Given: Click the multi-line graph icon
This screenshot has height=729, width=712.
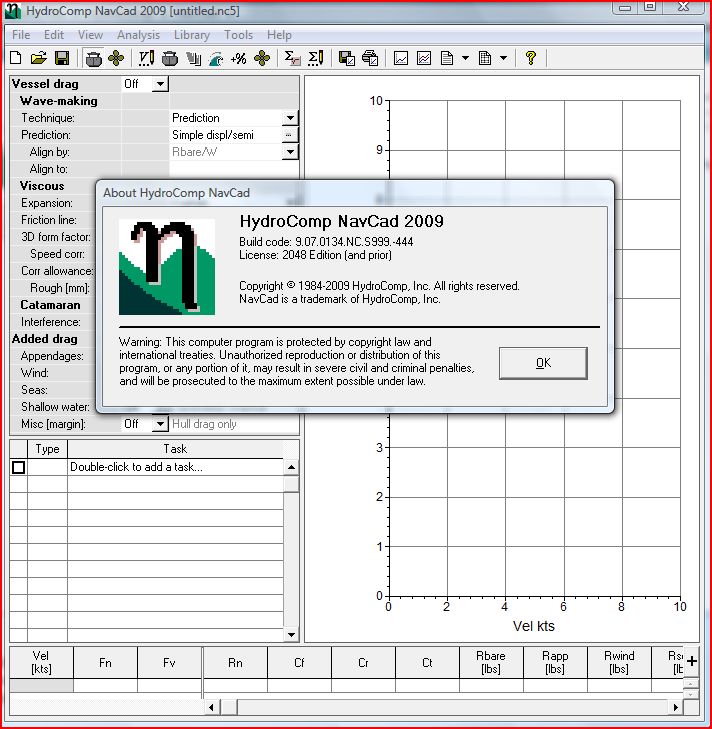Looking at the screenshot, I should [x=424, y=58].
